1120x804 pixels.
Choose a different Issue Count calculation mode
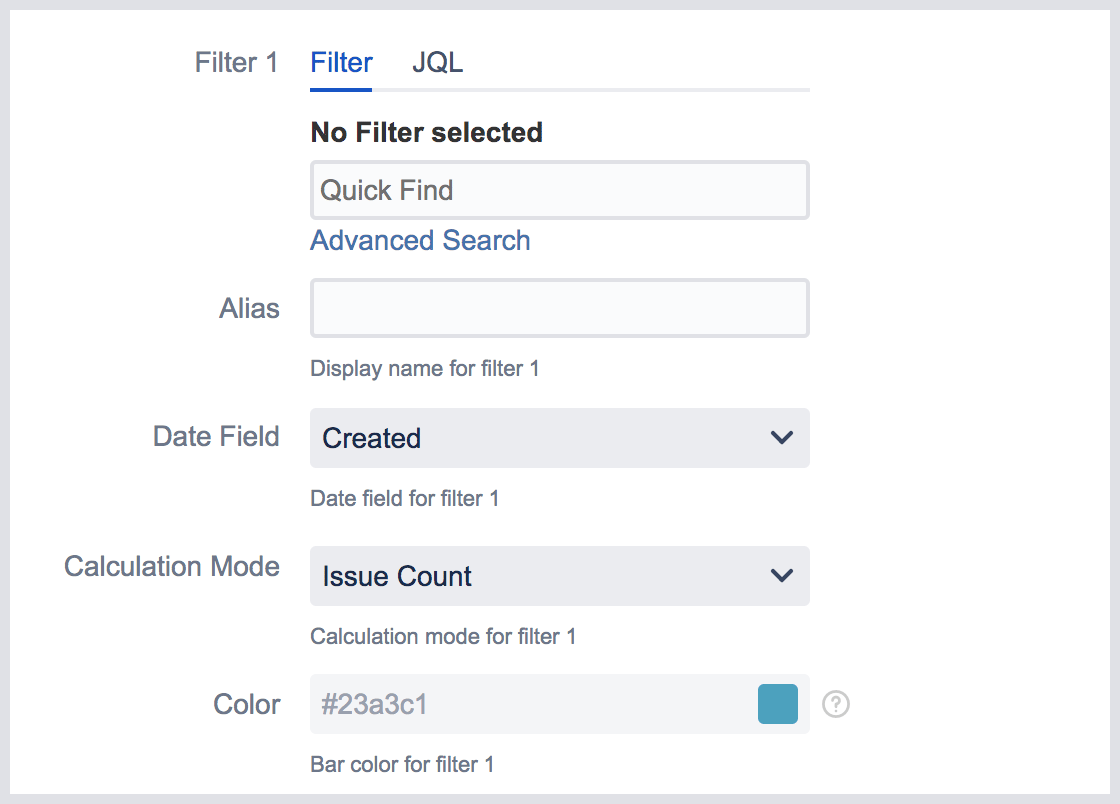559,576
